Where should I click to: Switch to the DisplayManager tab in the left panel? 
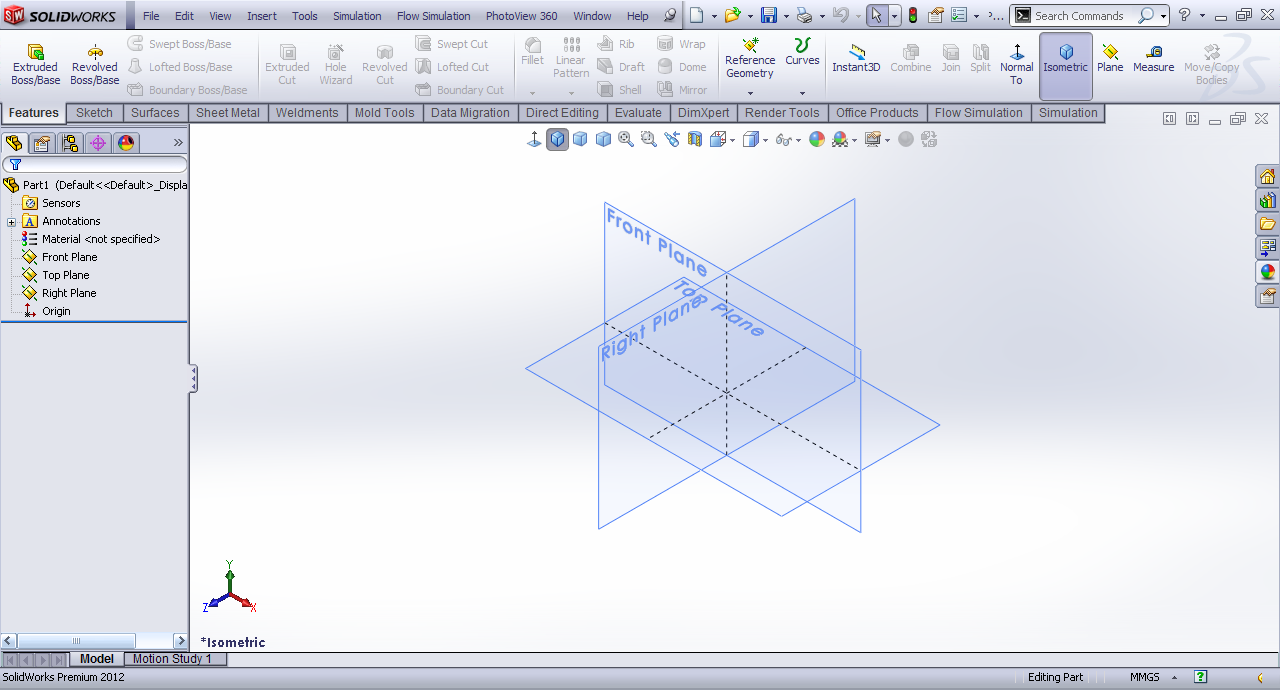126,142
